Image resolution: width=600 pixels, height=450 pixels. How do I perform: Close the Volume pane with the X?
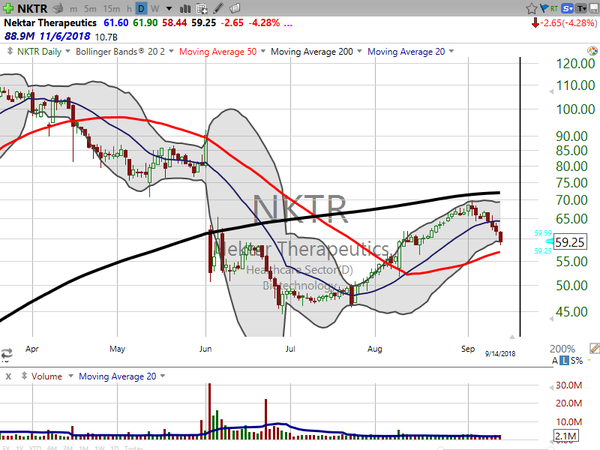[8, 376]
